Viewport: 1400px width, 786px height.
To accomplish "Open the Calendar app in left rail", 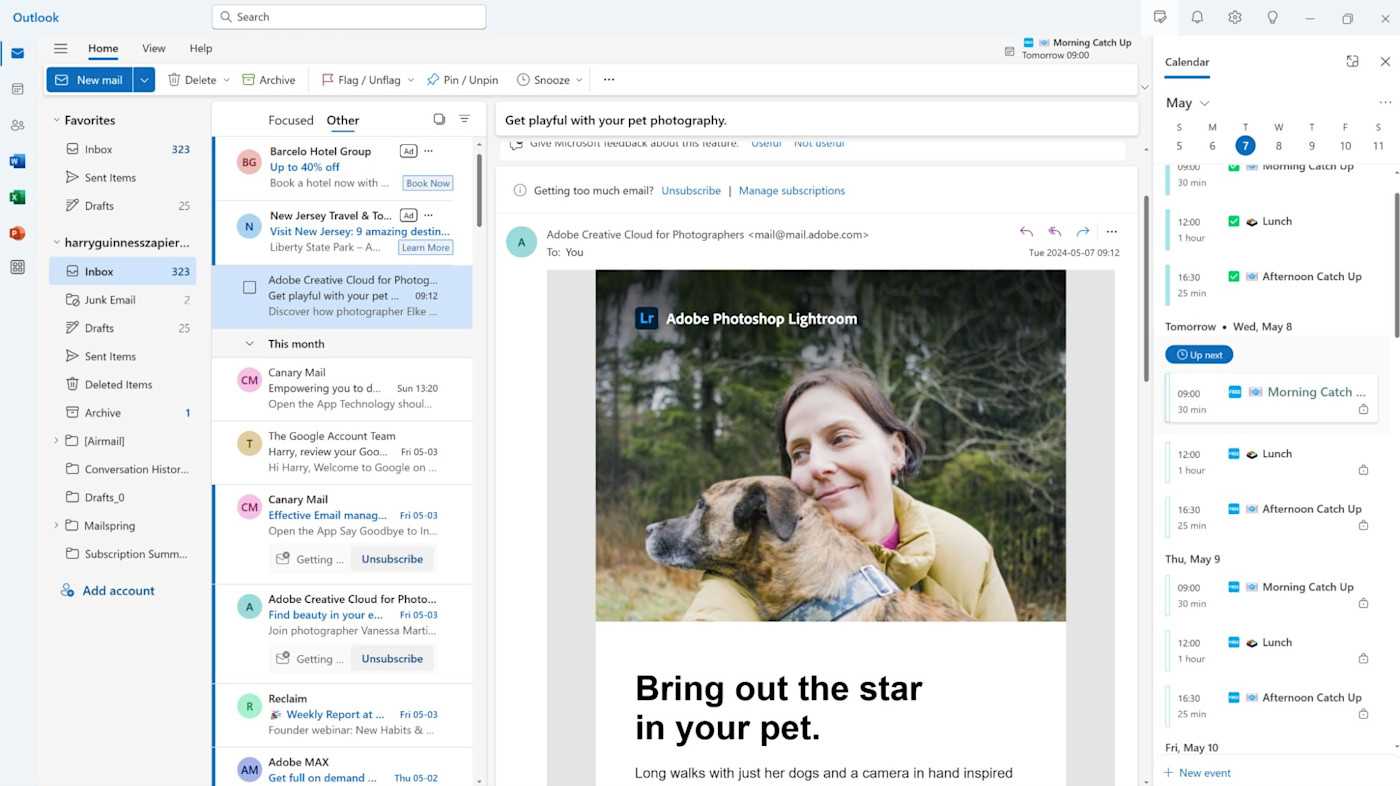I will (17, 89).
